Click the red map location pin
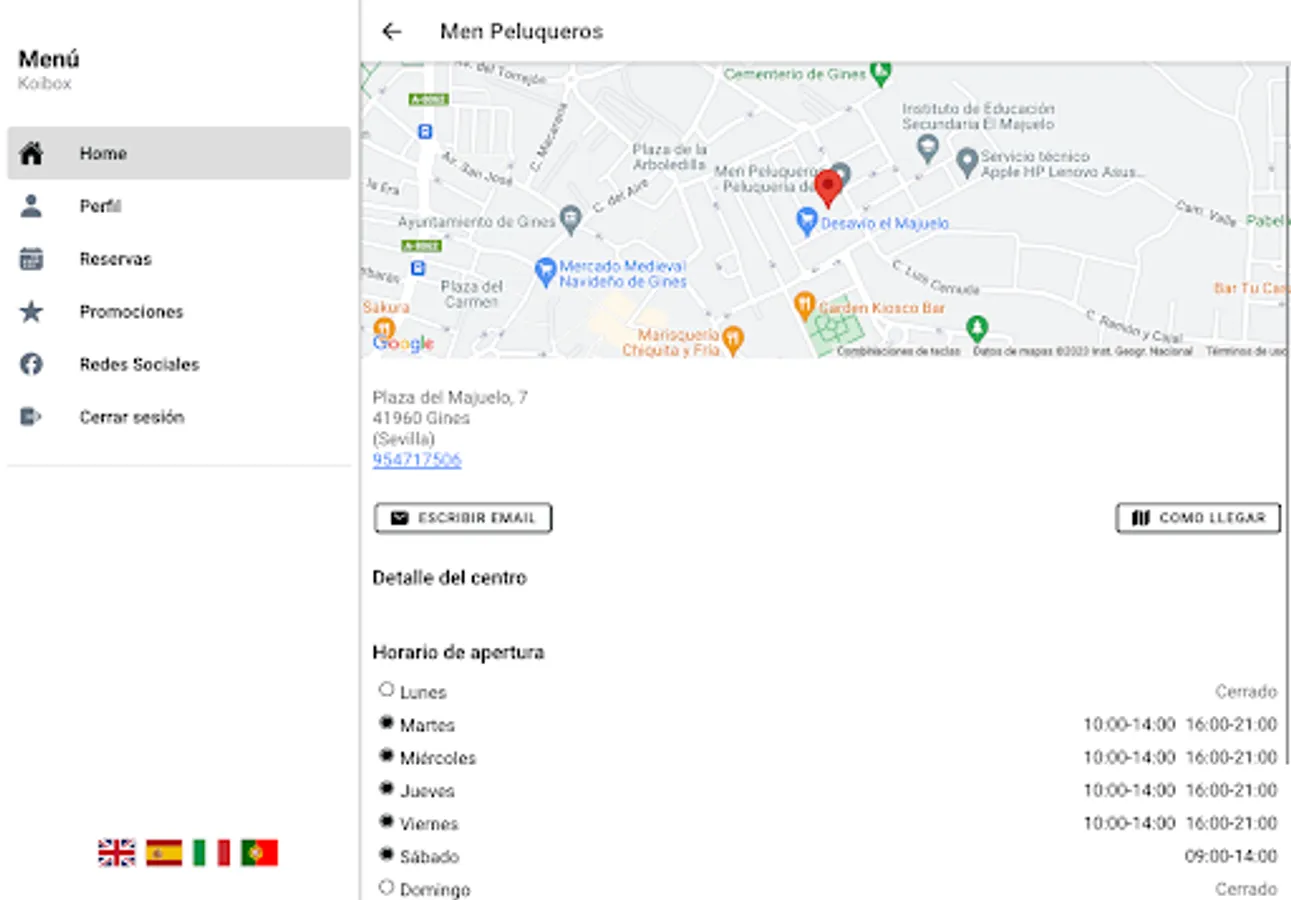Screen dimensions: 1291x900 click(828, 187)
